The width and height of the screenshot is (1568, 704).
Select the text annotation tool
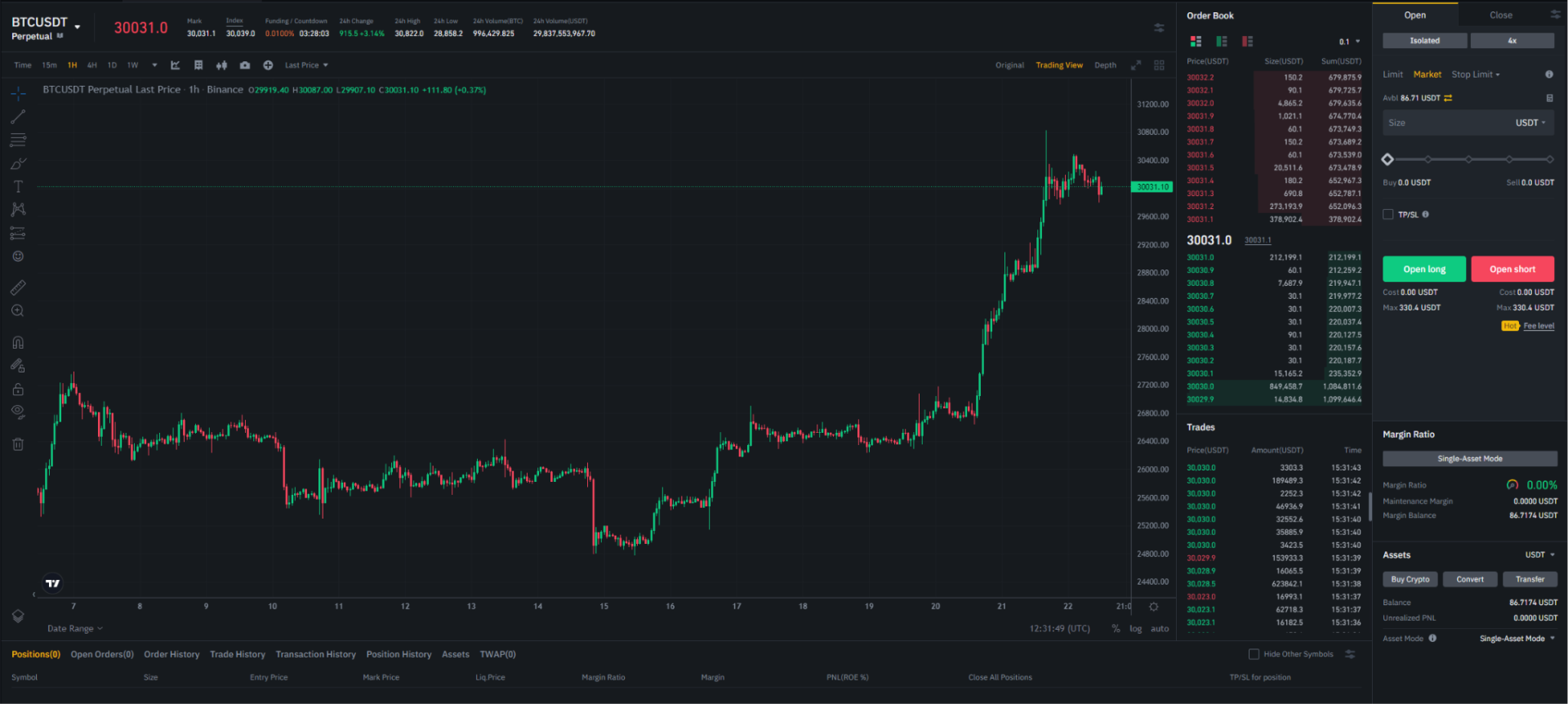point(18,186)
